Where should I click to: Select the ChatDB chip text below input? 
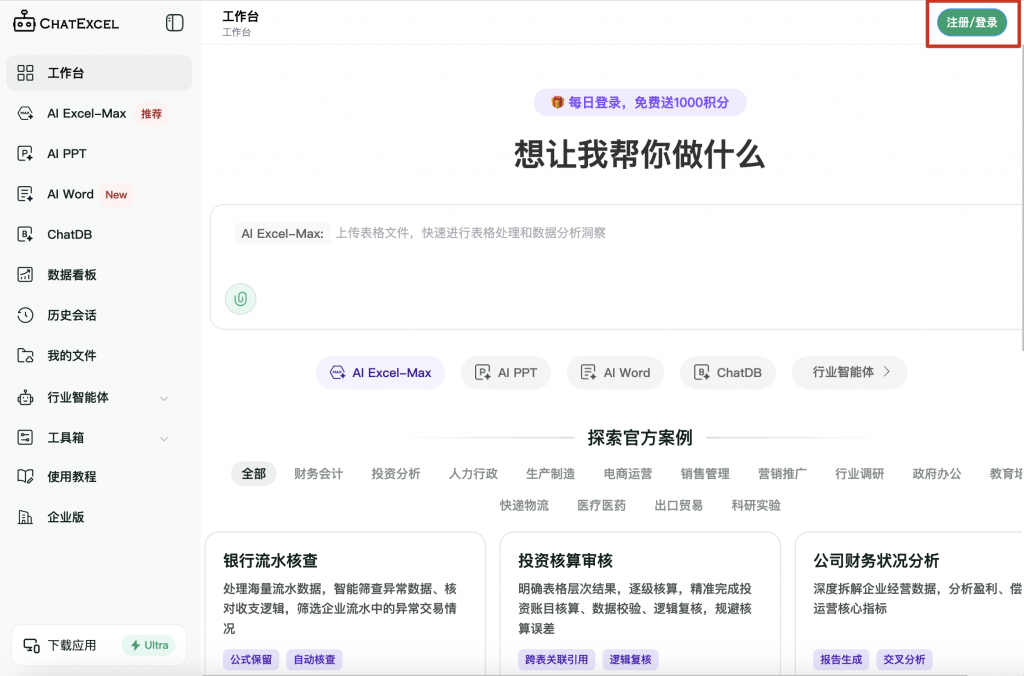(739, 373)
